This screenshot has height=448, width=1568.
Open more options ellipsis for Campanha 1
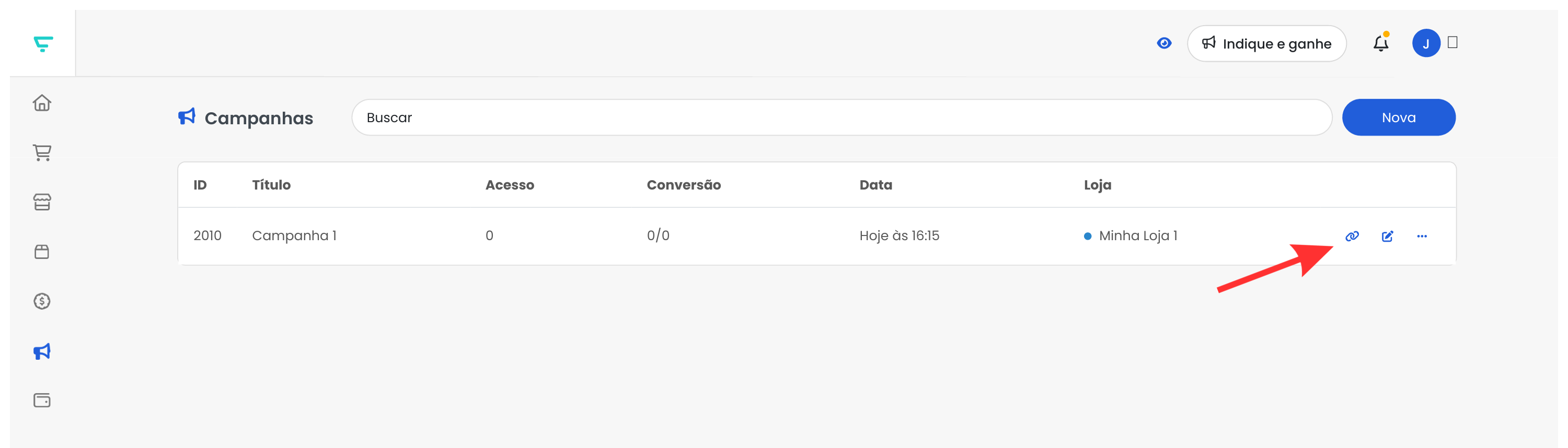pos(1422,237)
